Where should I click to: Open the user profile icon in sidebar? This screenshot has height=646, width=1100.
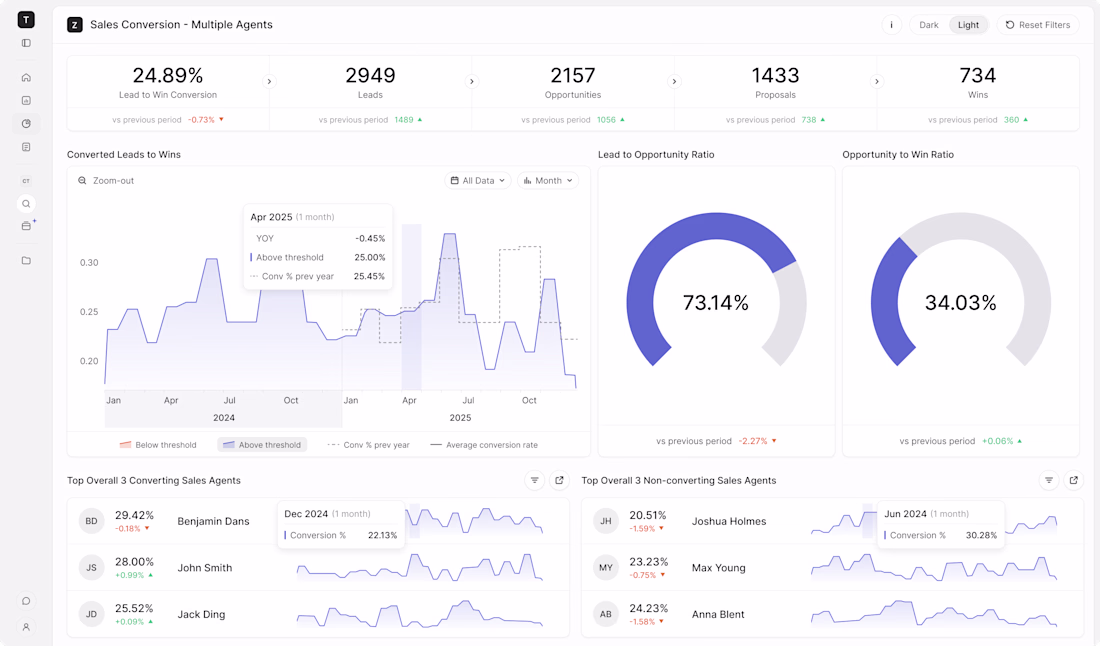pyautogui.click(x=26, y=627)
